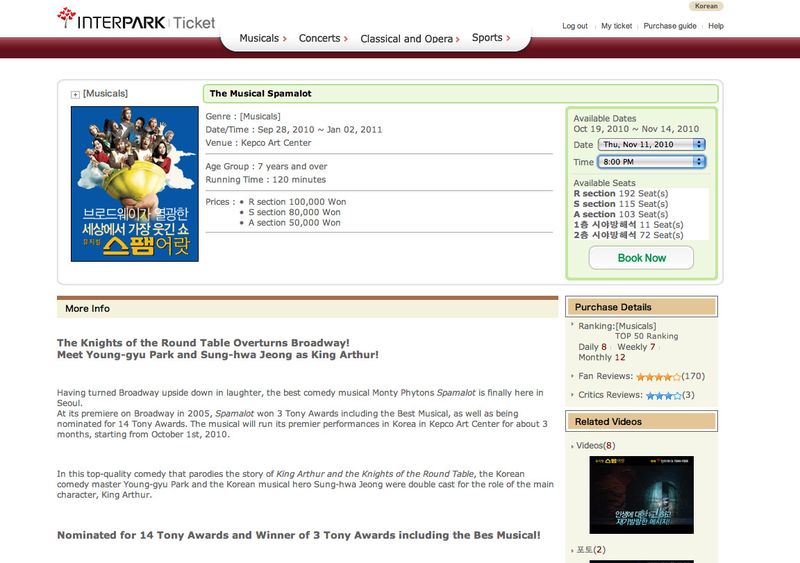Open the Videos(8) link
Viewport: 800px width, 563px height.
[x=595, y=446]
